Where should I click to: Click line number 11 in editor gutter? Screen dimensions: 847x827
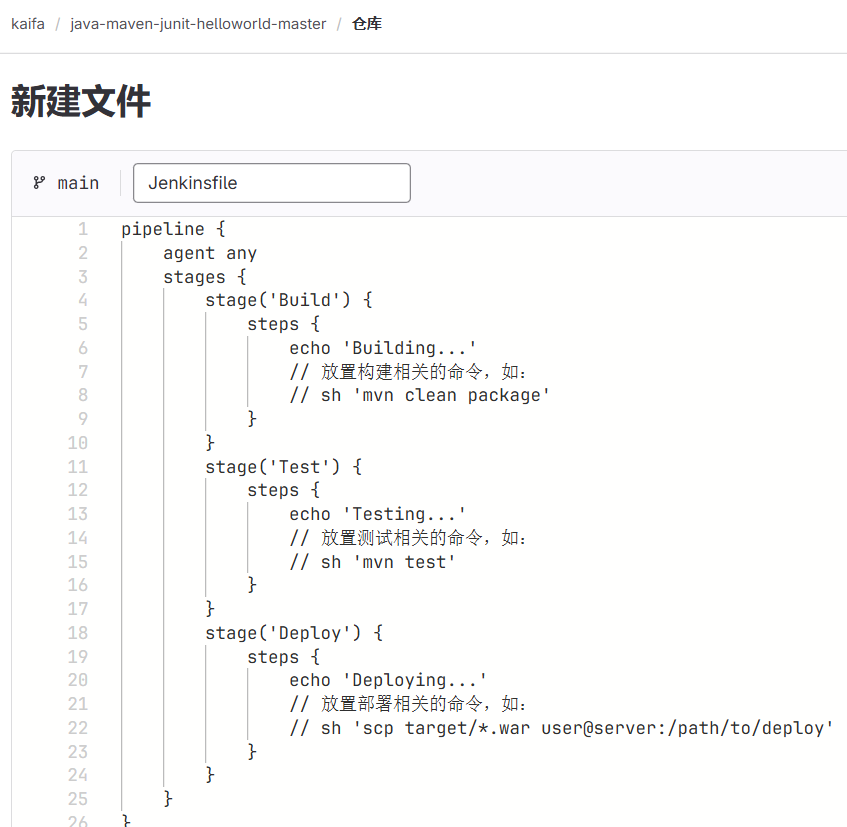tap(78, 467)
